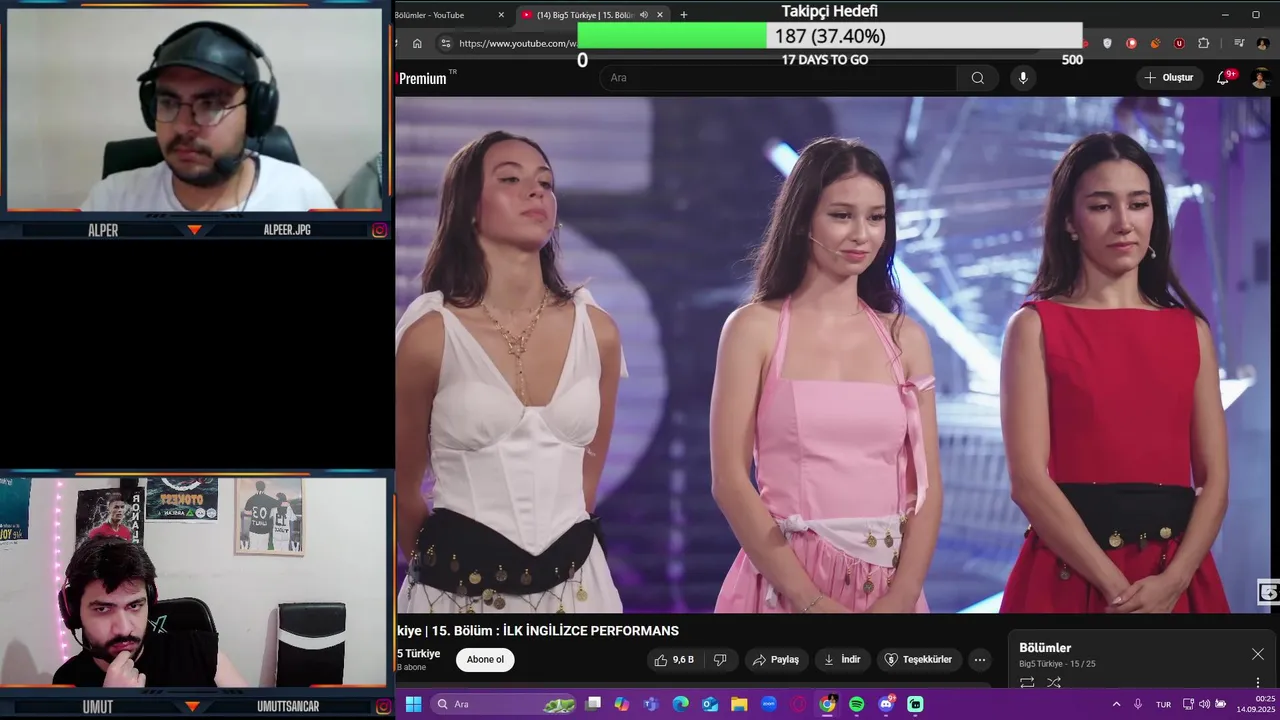This screenshot has width=1280, height=720.
Task: Close the Big5 Türkiye tab
Action: 660,15
